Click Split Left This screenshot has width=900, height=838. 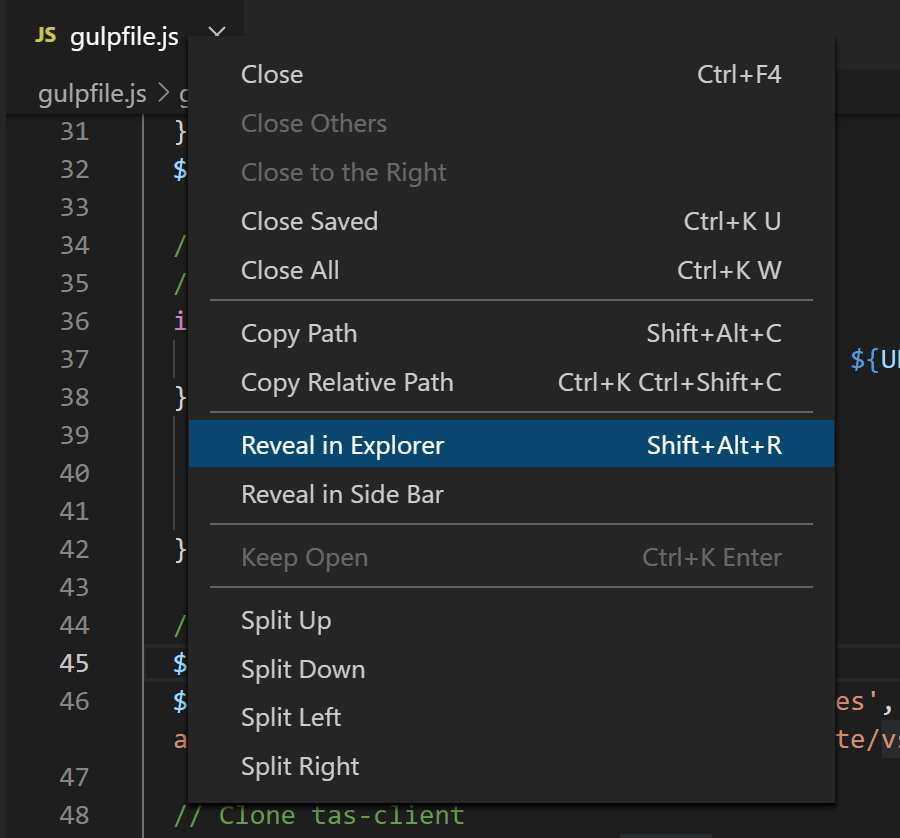click(x=291, y=717)
